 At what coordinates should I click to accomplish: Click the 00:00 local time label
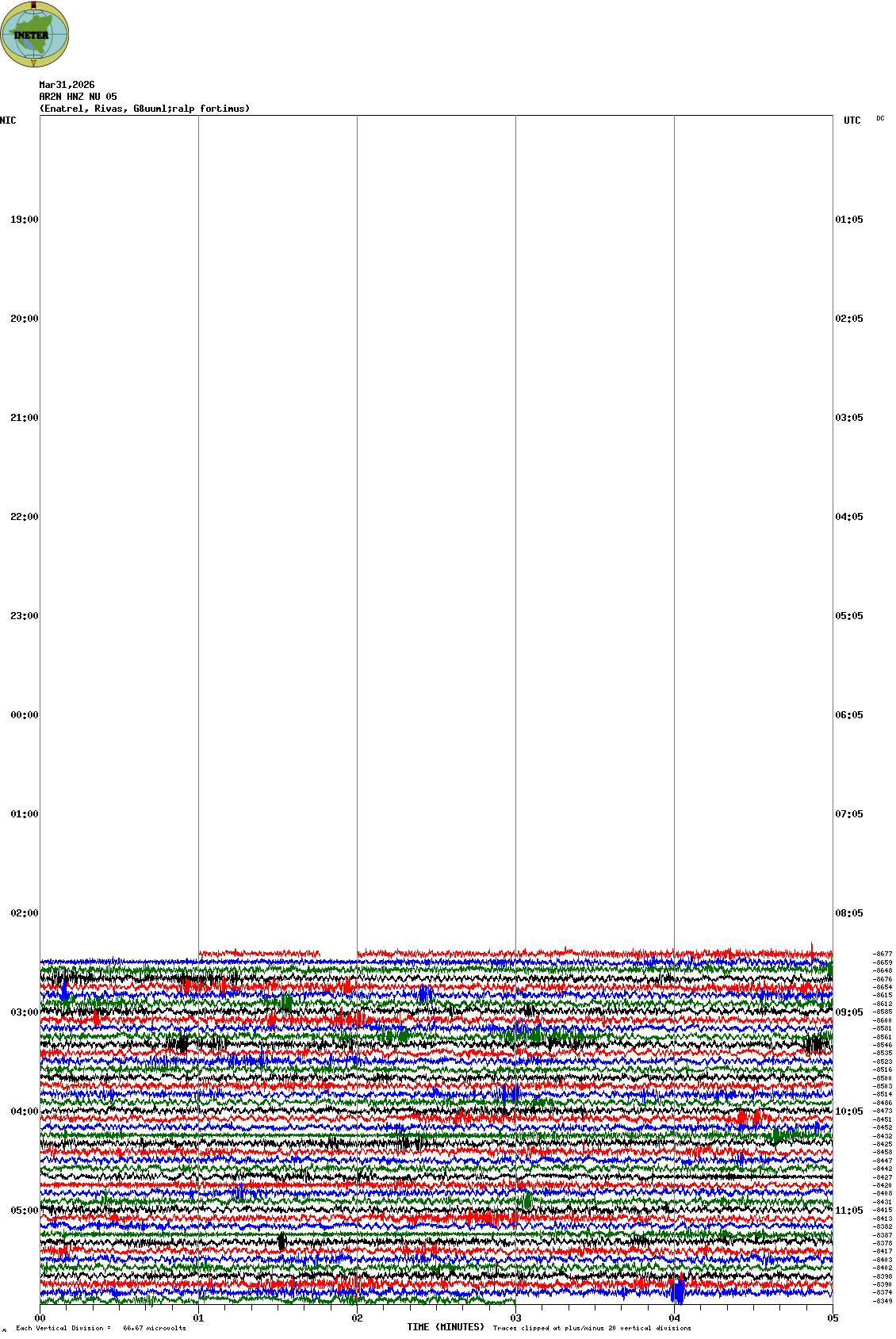pos(24,715)
